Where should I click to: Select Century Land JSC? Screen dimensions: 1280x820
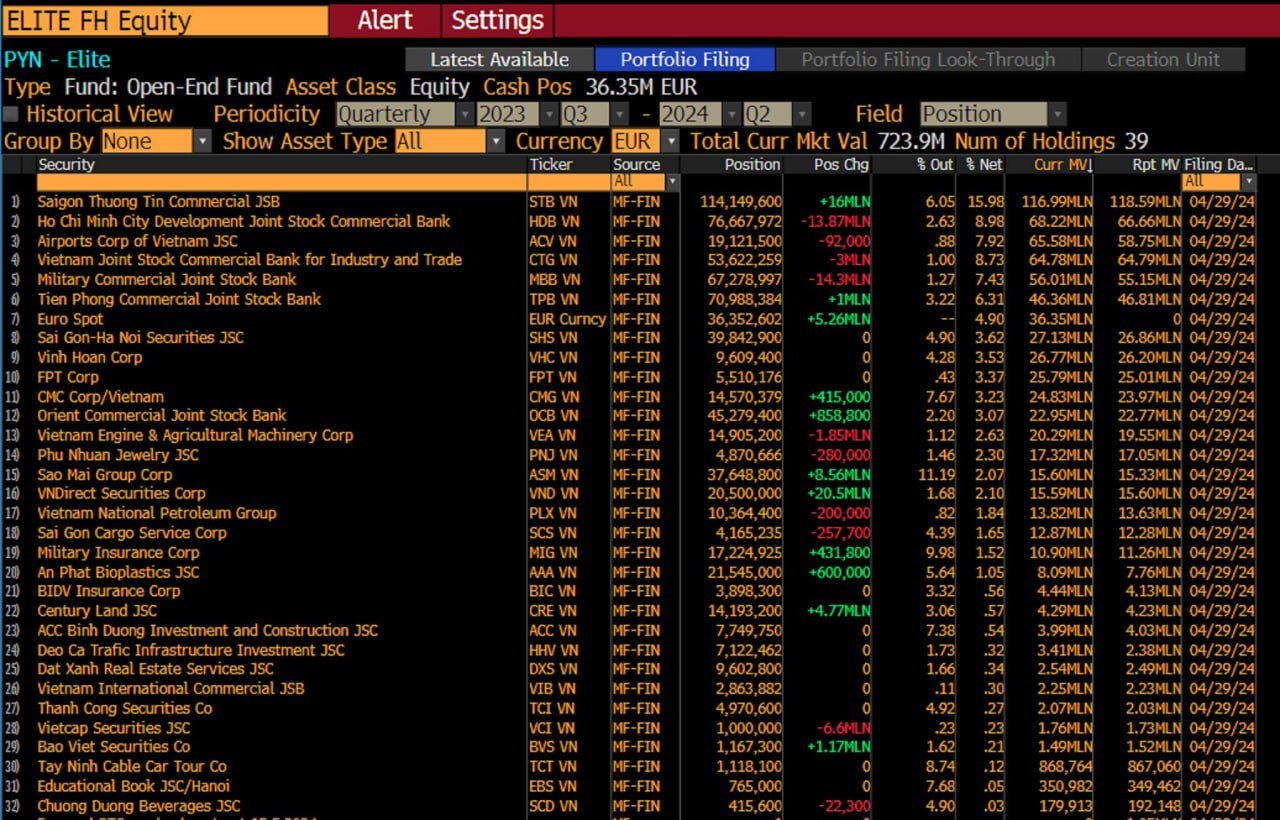point(97,611)
